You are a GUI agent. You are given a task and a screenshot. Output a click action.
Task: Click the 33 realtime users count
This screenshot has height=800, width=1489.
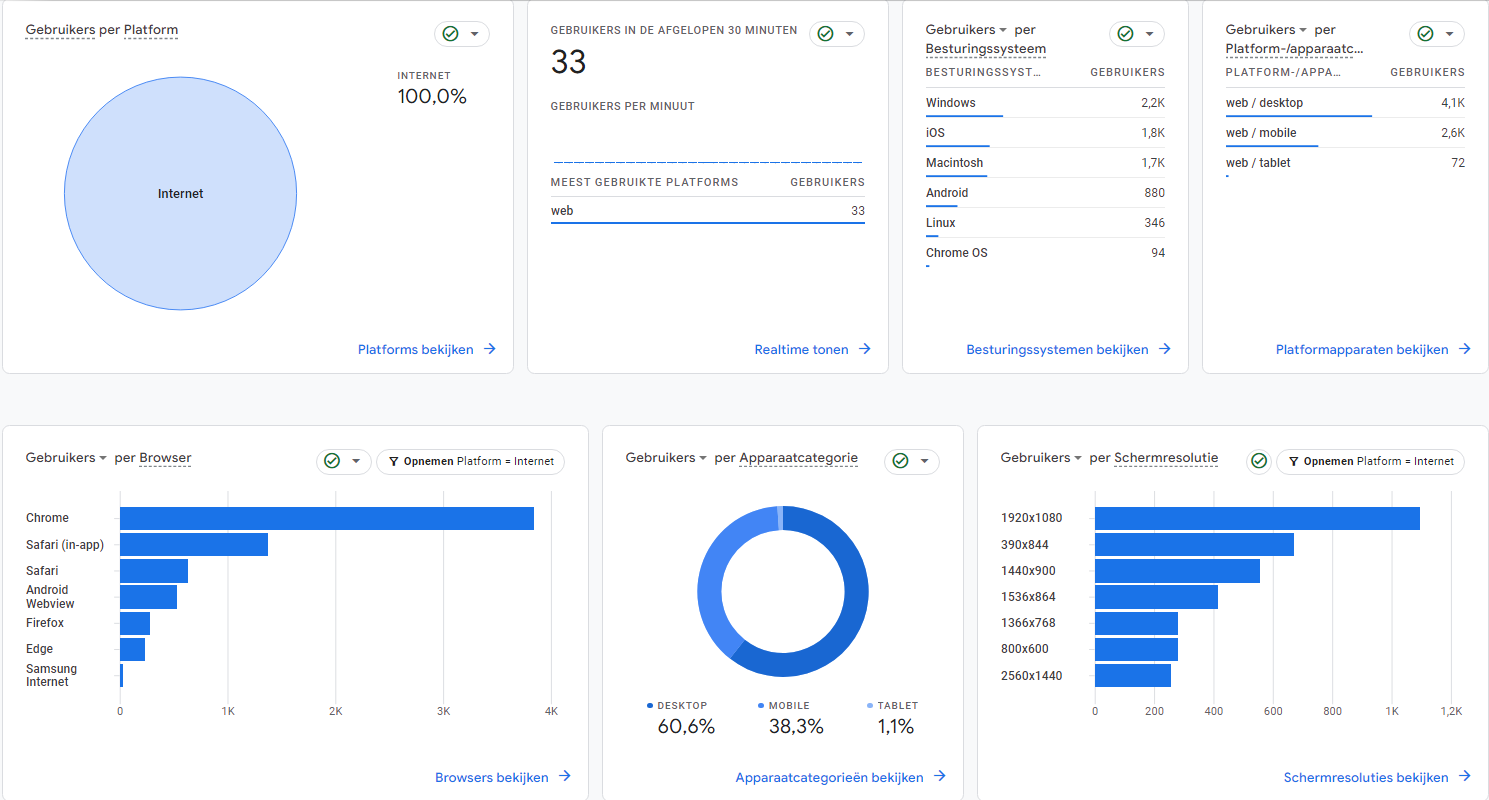(568, 62)
